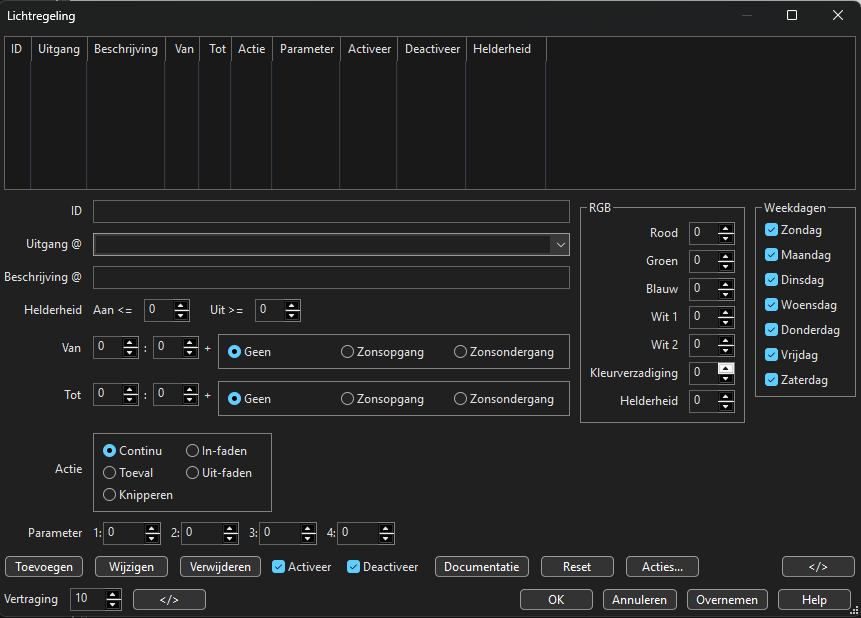
Task: Maximize the Lichtregeling window
Action: coord(792,15)
